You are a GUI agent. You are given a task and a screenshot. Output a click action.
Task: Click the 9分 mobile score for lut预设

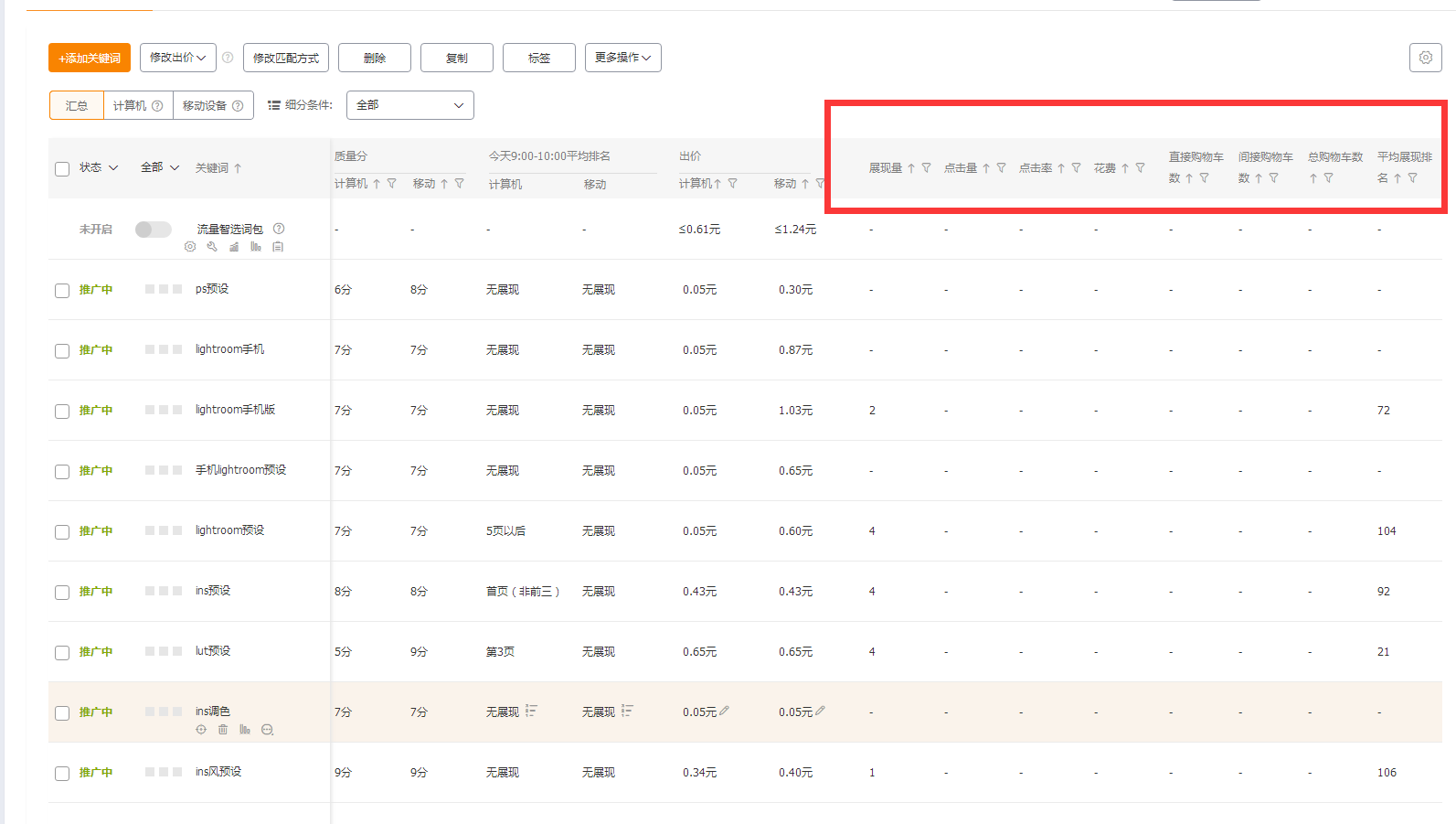(x=419, y=652)
